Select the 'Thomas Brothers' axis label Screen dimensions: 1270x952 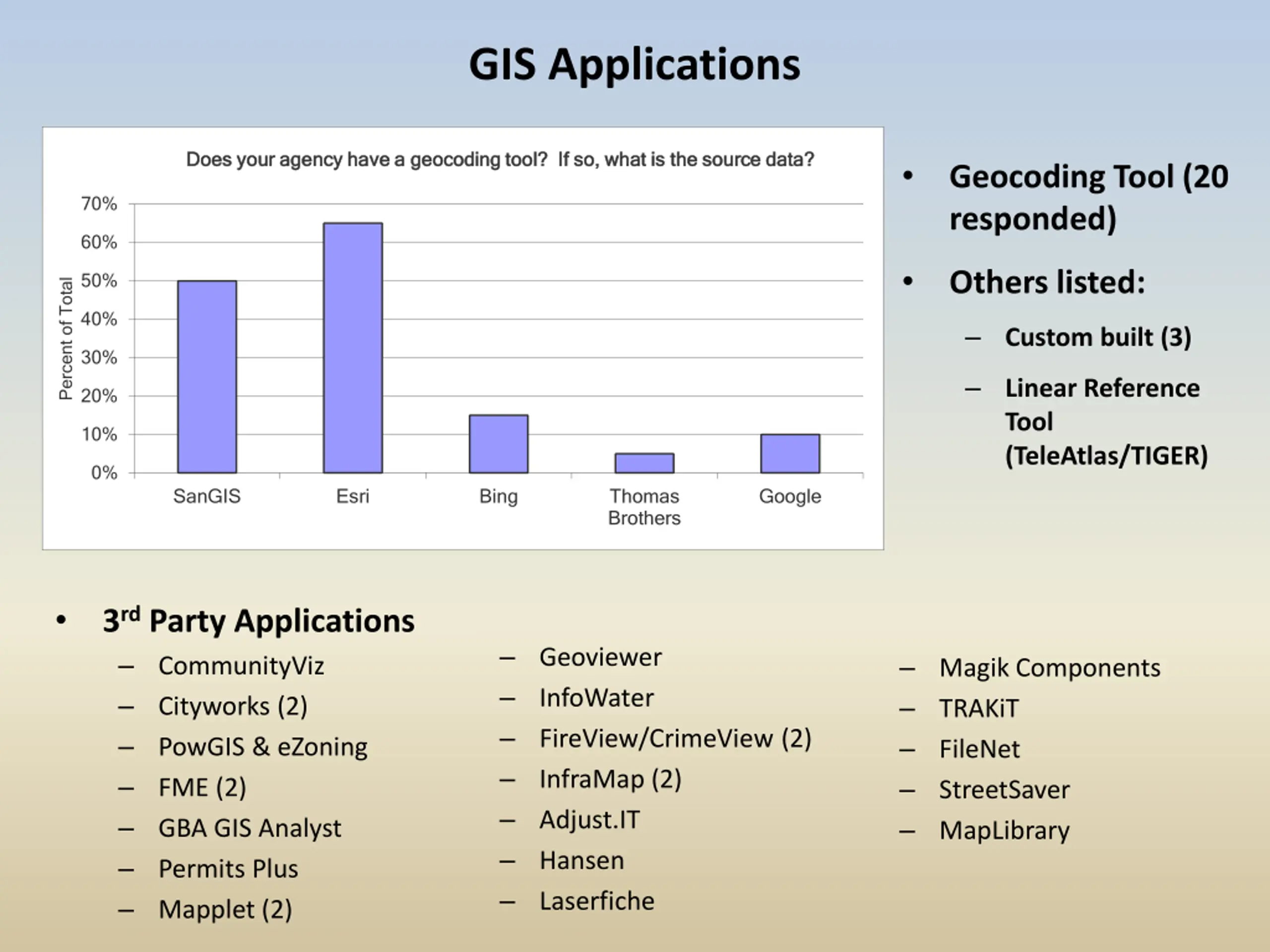tap(644, 507)
